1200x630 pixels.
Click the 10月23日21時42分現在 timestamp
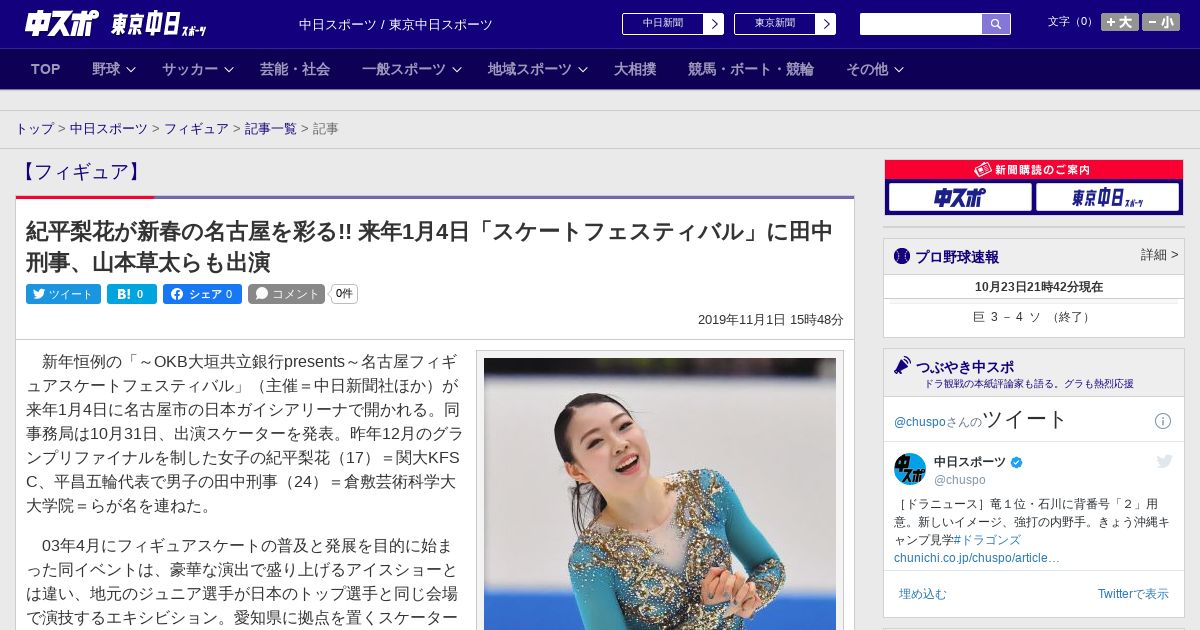pos(1039,287)
